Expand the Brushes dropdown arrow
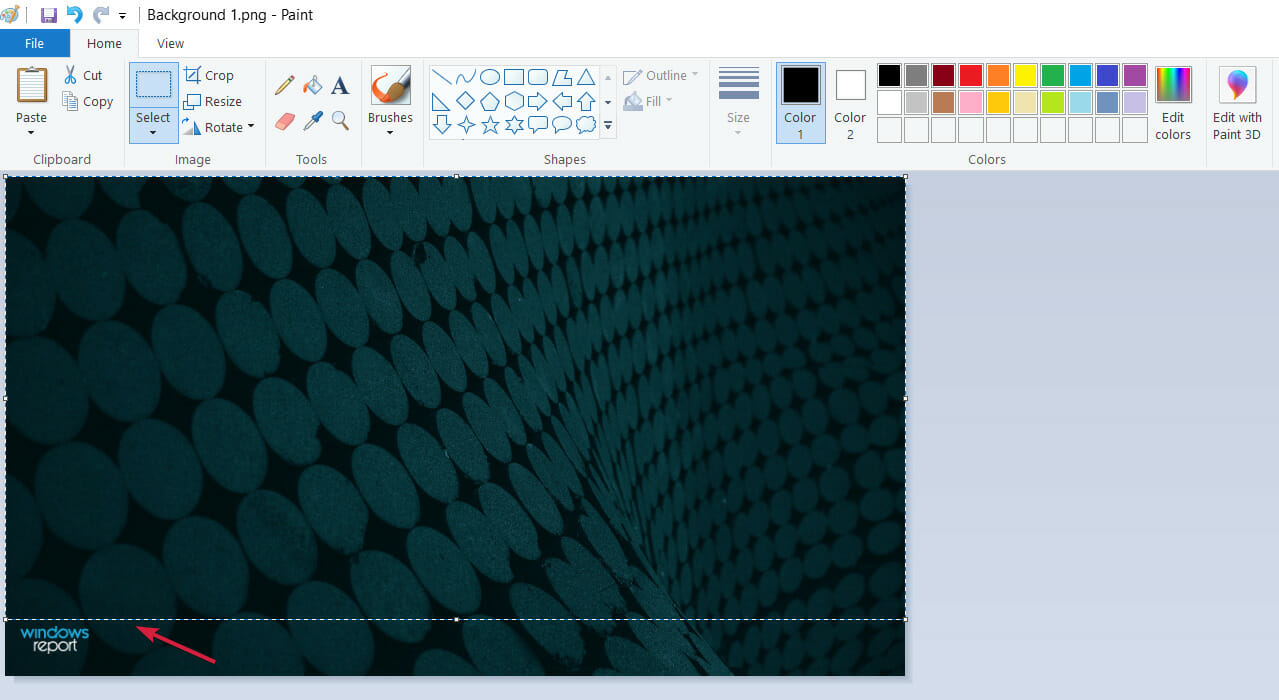This screenshot has height=700, width=1279. point(390,133)
